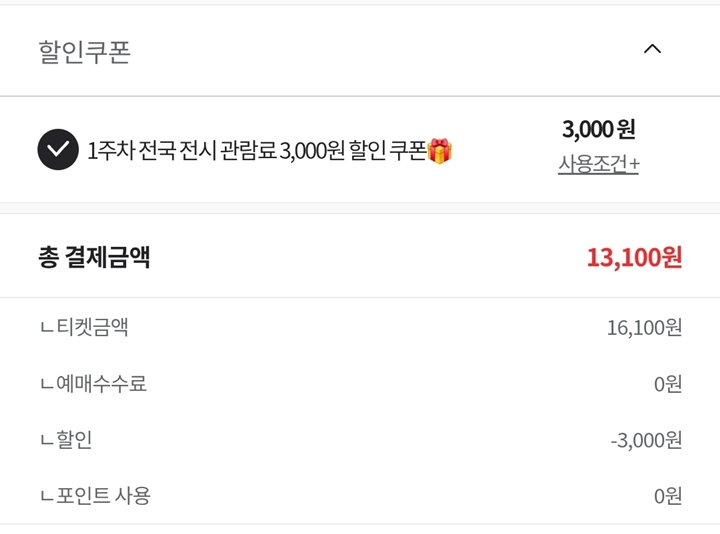Click the 0원 value for 예매수수료
The width and height of the screenshot is (720, 534).
(x=668, y=383)
